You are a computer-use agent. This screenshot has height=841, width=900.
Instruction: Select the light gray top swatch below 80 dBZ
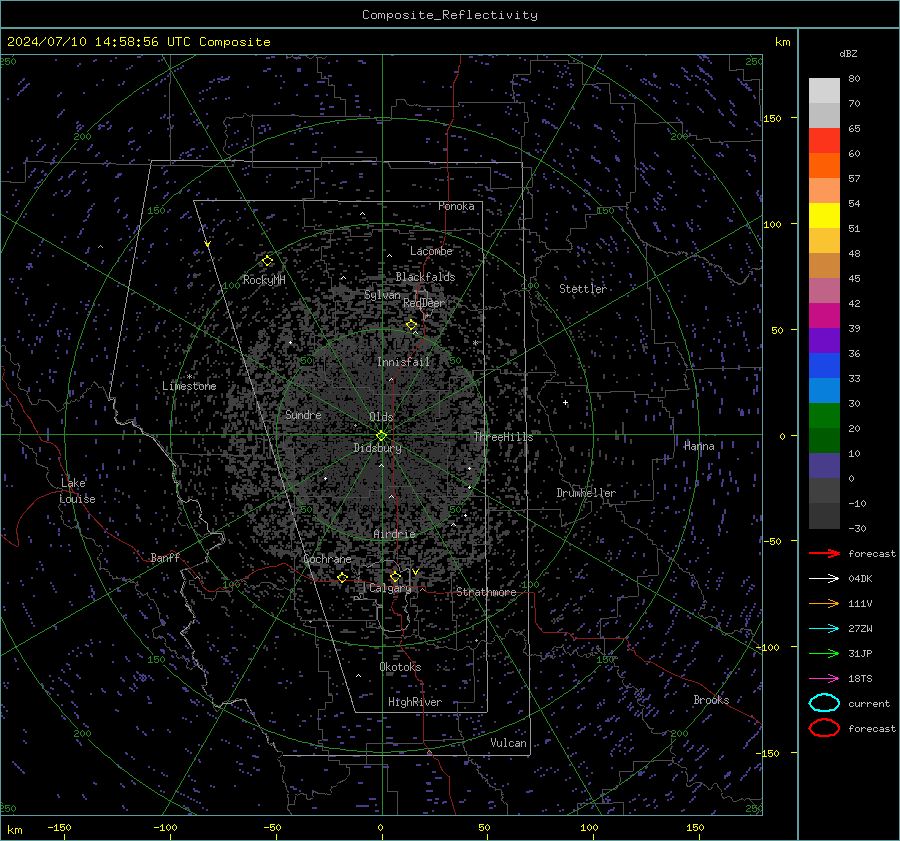coord(824,91)
